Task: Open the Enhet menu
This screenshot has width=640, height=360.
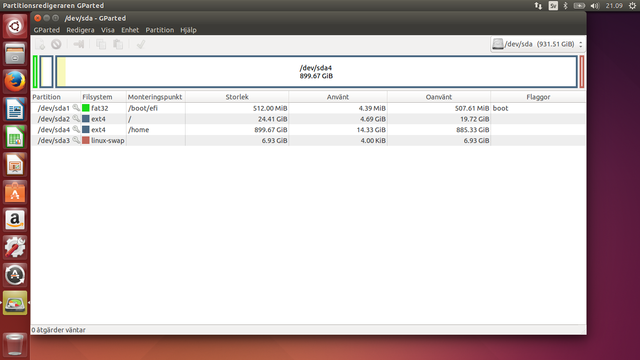Action: click(x=130, y=30)
